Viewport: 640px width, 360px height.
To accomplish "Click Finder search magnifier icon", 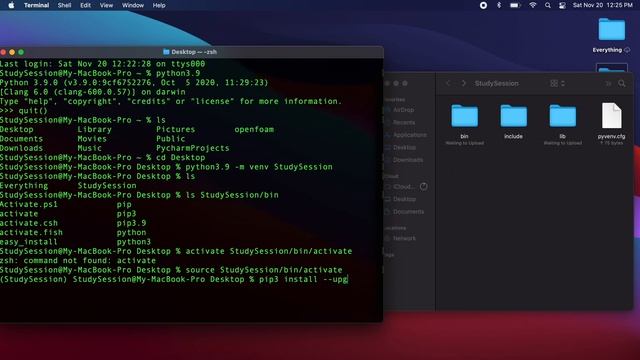I will point(622,83).
